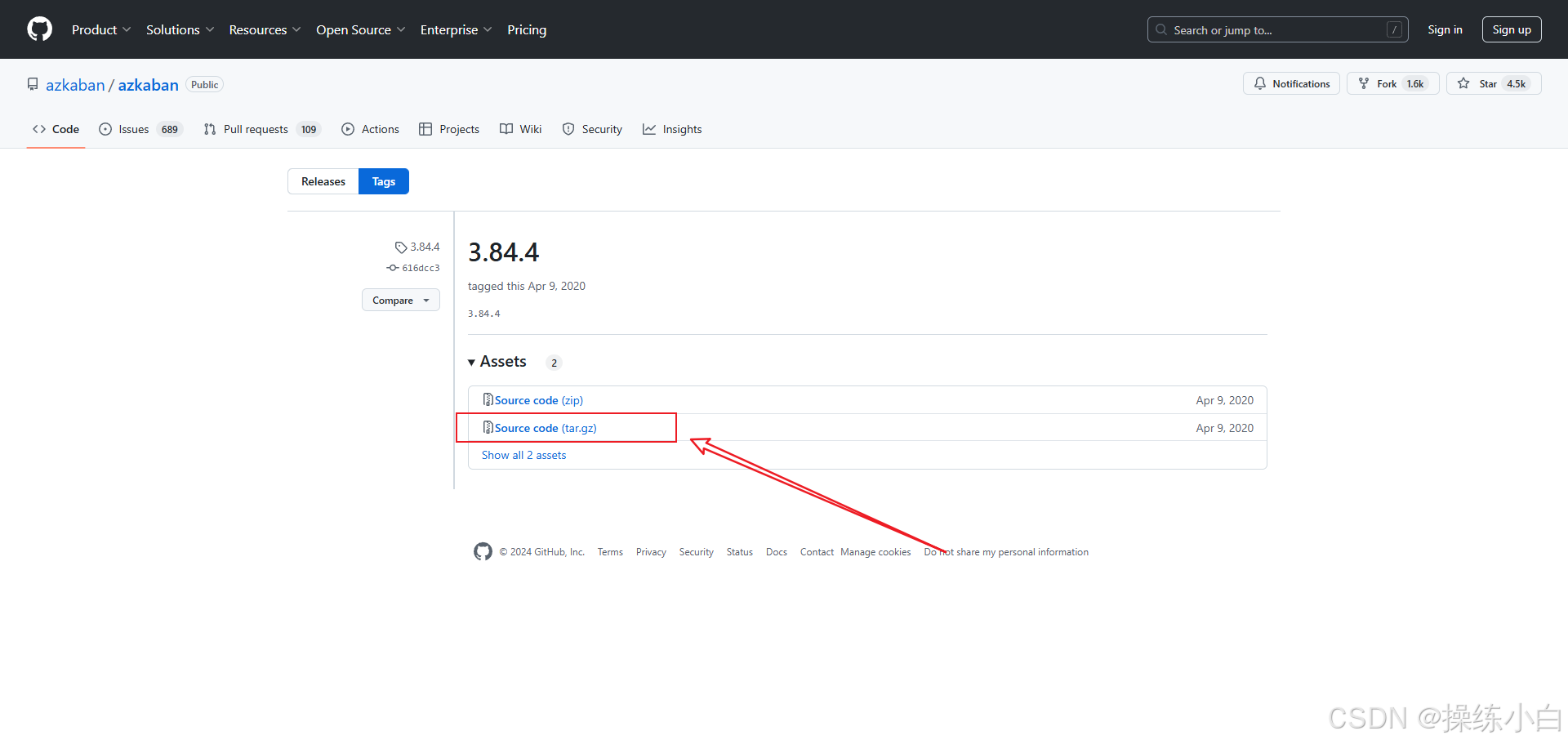Open the Actions tab
This screenshot has width=1568, height=744.
(x=370, y=129)
